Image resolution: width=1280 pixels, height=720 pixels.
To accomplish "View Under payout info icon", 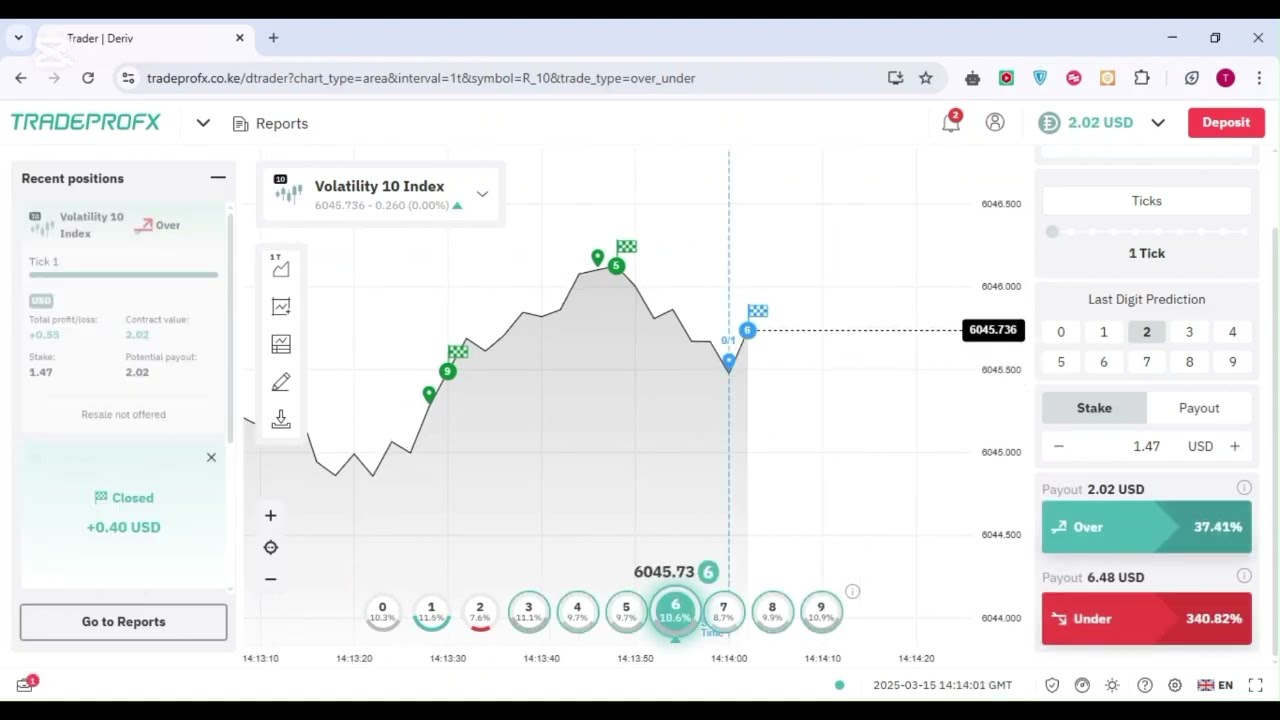I will (1243, 576).
